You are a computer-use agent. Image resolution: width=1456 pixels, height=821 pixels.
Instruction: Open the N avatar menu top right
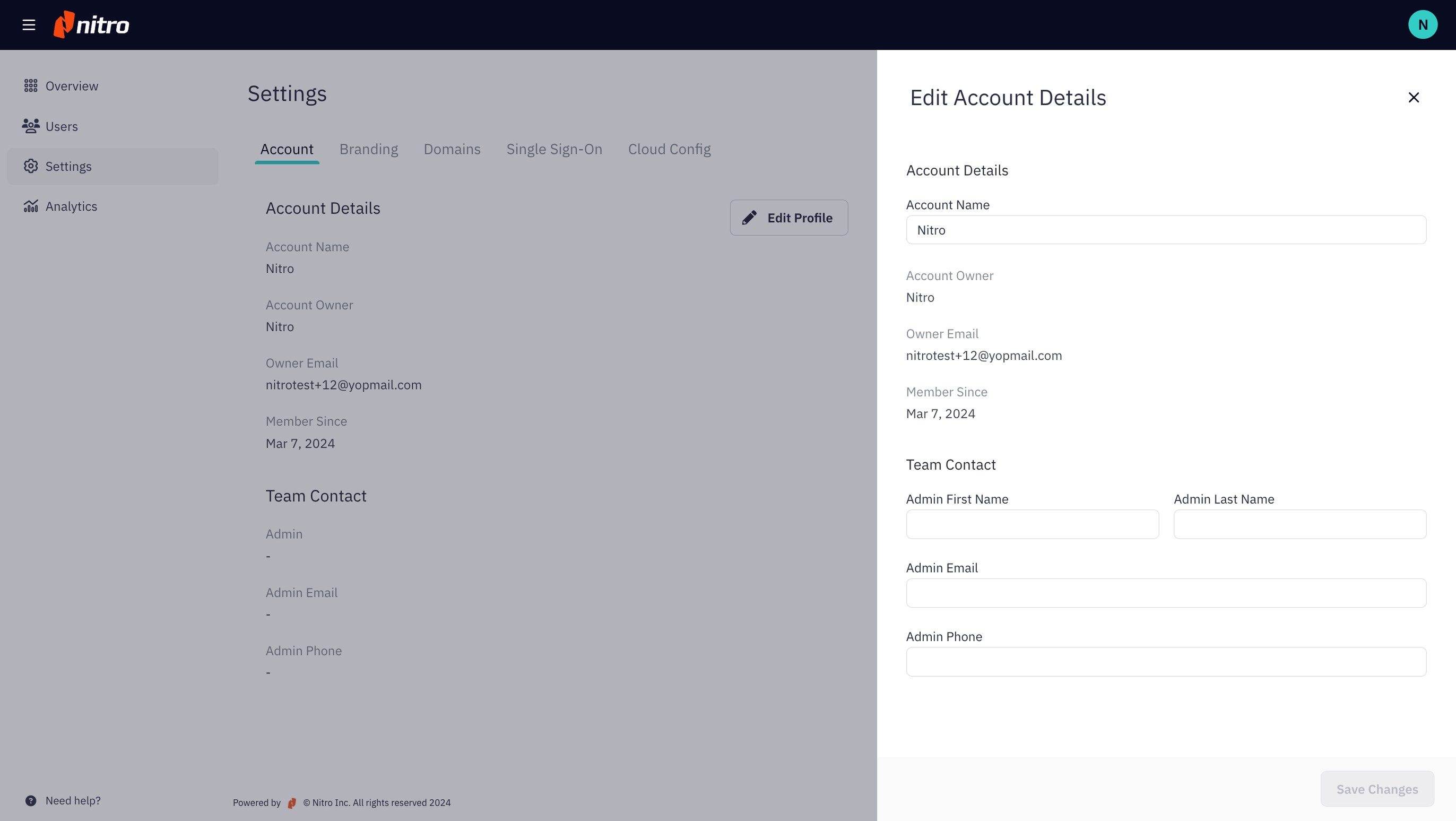(1423, 24)
